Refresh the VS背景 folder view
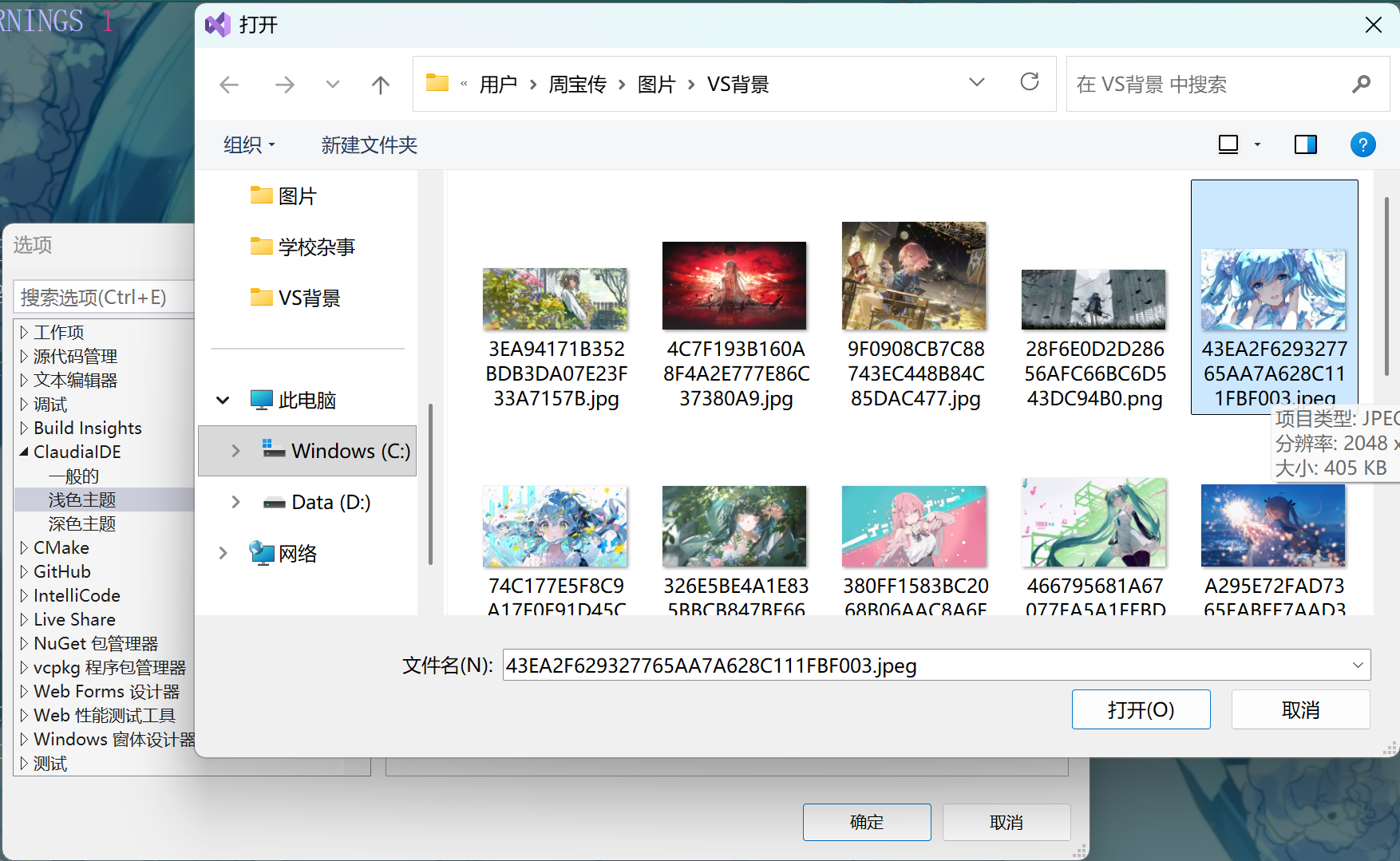Image resolution: width=1400 pixels, height=861 pixels. pos(1030,82)
